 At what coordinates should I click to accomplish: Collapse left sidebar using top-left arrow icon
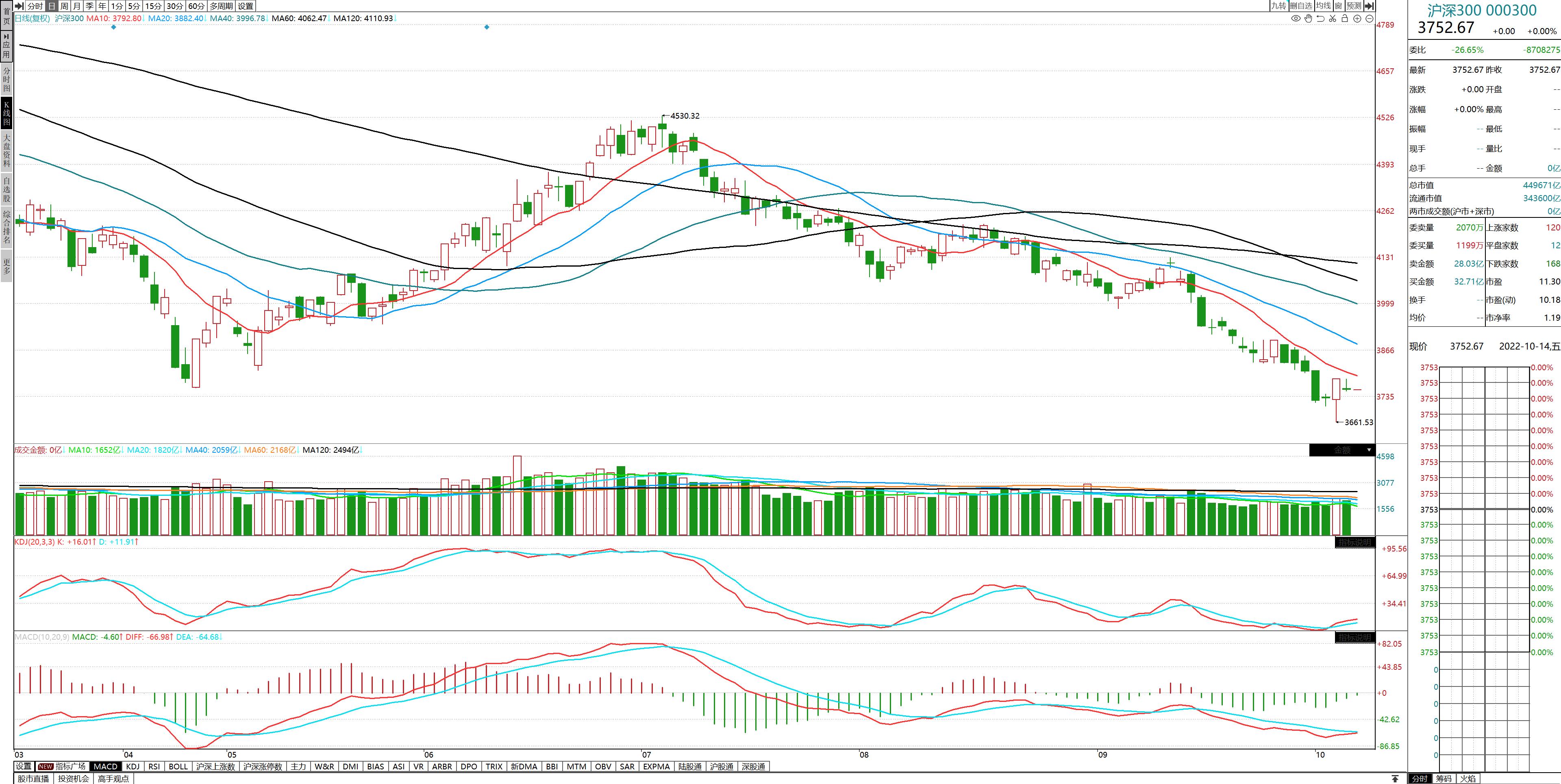pos(19,6)
